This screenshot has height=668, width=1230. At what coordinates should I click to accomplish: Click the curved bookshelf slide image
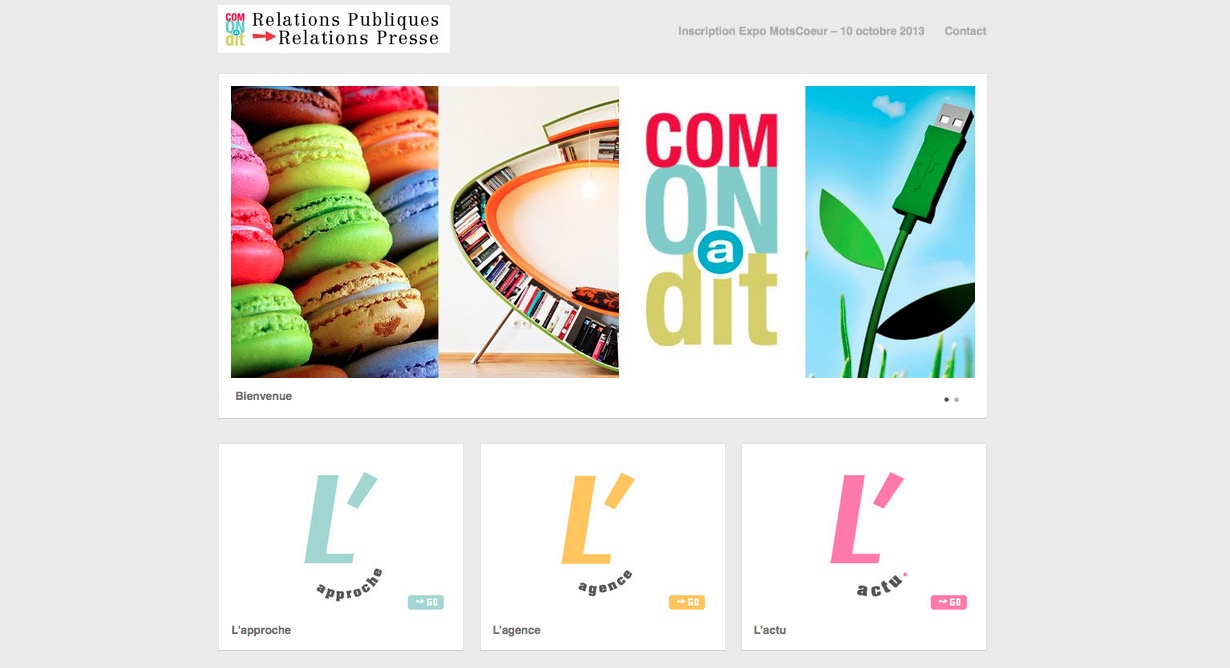[x=528, y=232]
